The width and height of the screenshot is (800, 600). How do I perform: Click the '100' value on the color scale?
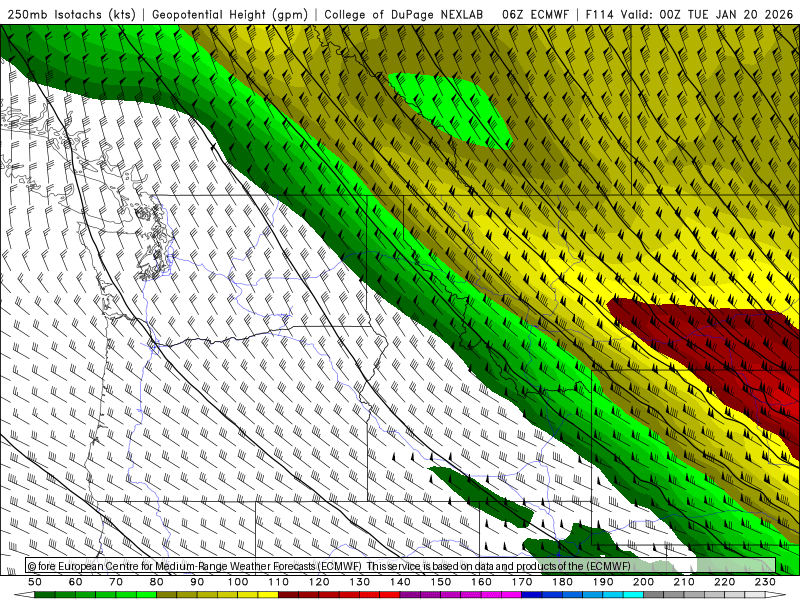pyautogui.click(x=238, y=582)
